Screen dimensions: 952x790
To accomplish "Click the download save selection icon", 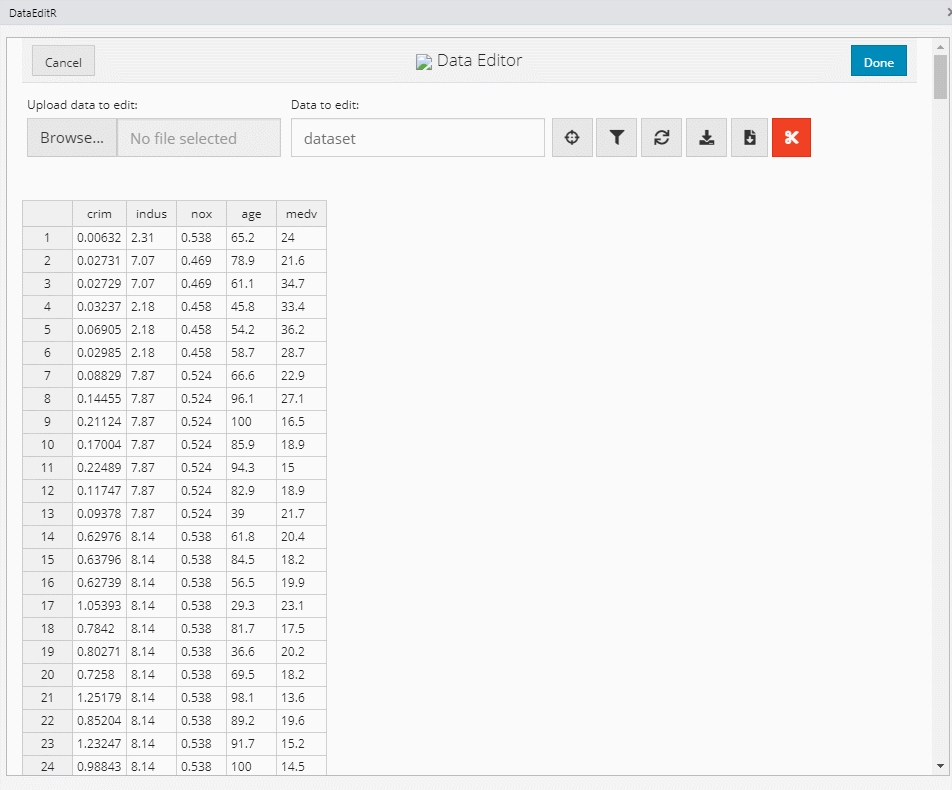I will [706, 138].
